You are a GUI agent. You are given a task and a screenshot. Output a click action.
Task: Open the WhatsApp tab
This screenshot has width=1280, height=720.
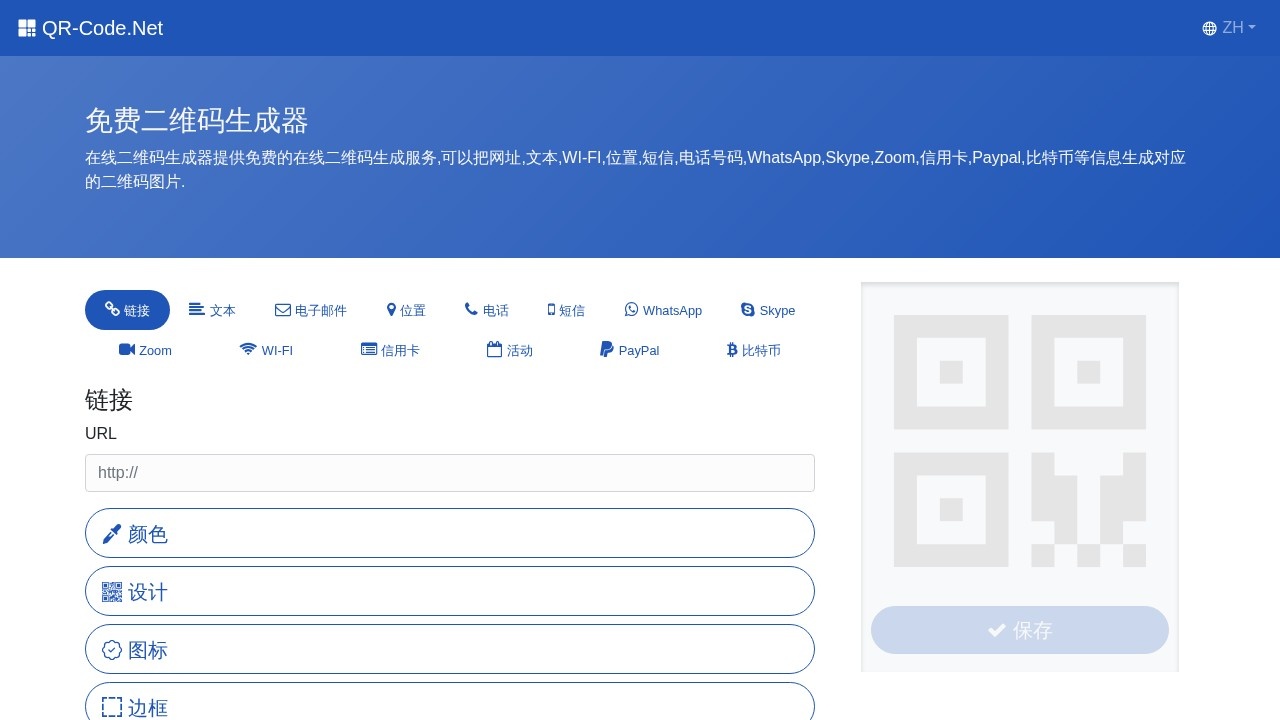point(663,310)
